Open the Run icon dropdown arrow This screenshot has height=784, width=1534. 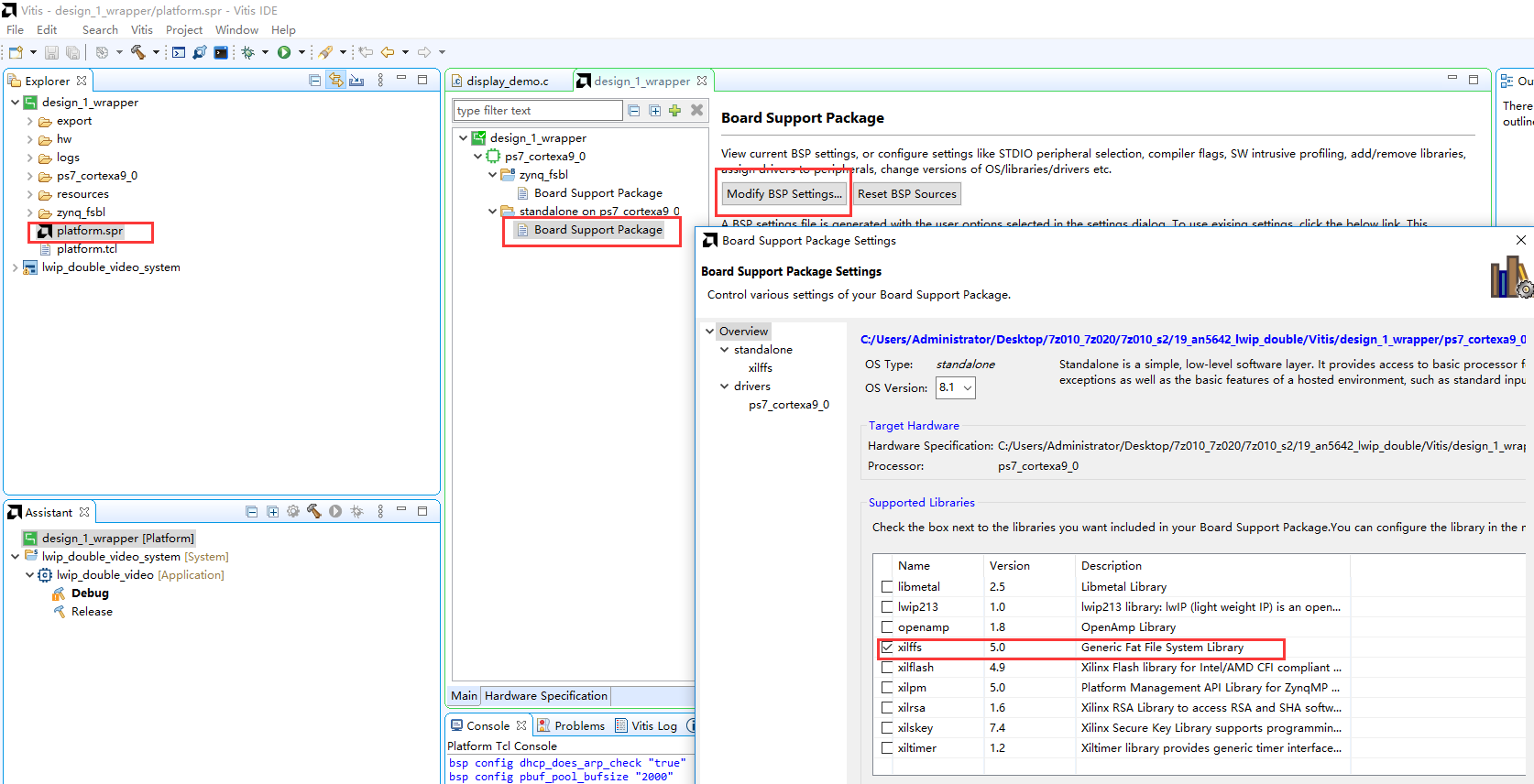tap(301, 52)
